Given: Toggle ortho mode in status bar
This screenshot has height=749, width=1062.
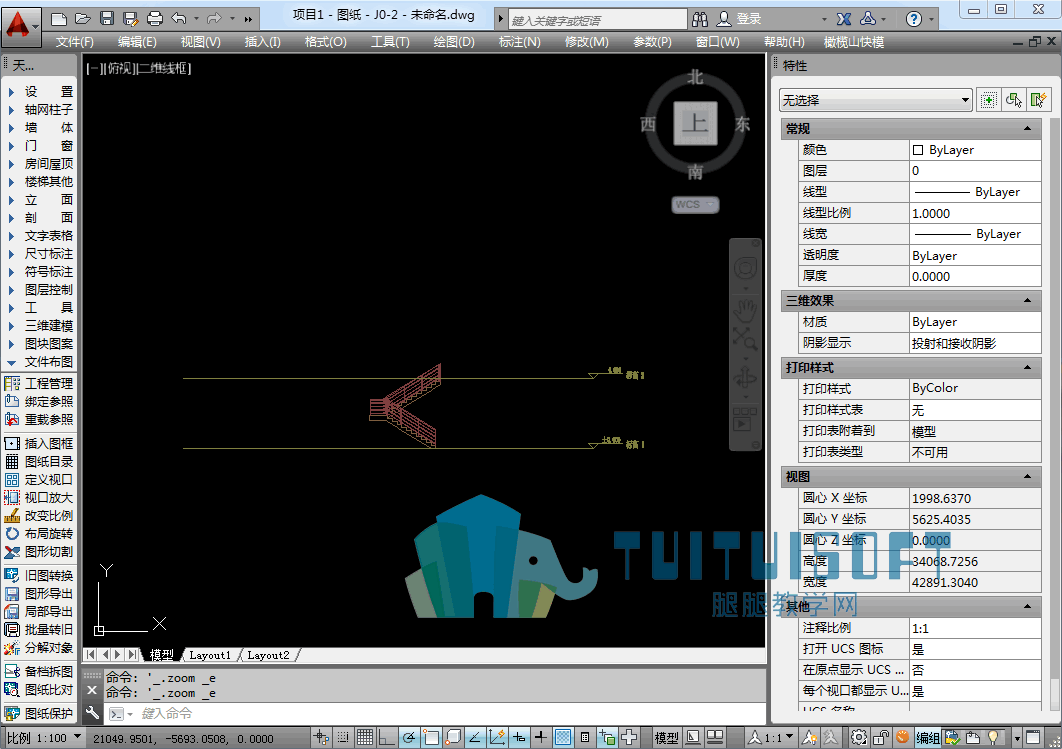Looking at the screenshot, I should 387,737.
